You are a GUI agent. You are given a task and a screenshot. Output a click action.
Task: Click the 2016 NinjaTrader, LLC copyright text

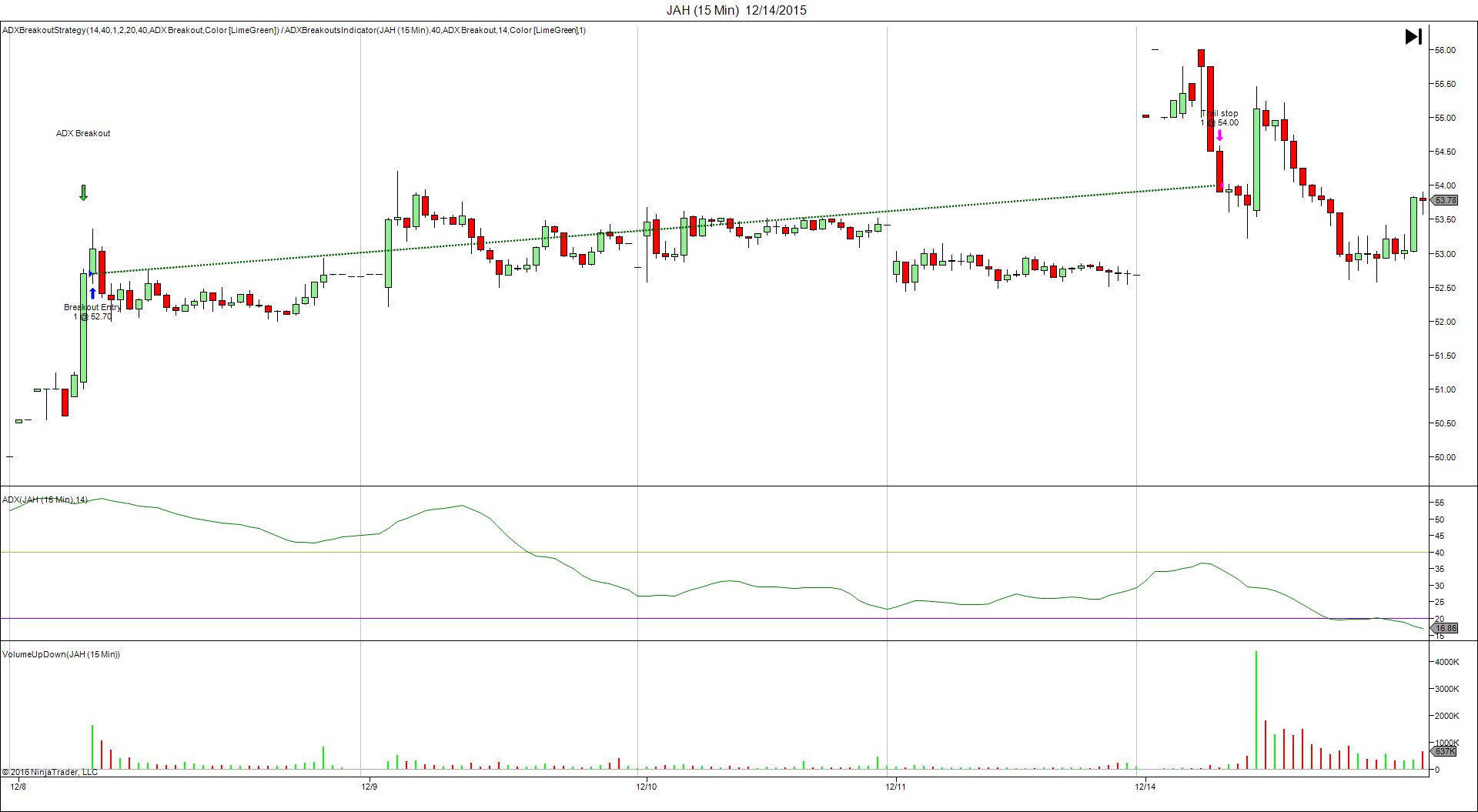coord(50,772)
